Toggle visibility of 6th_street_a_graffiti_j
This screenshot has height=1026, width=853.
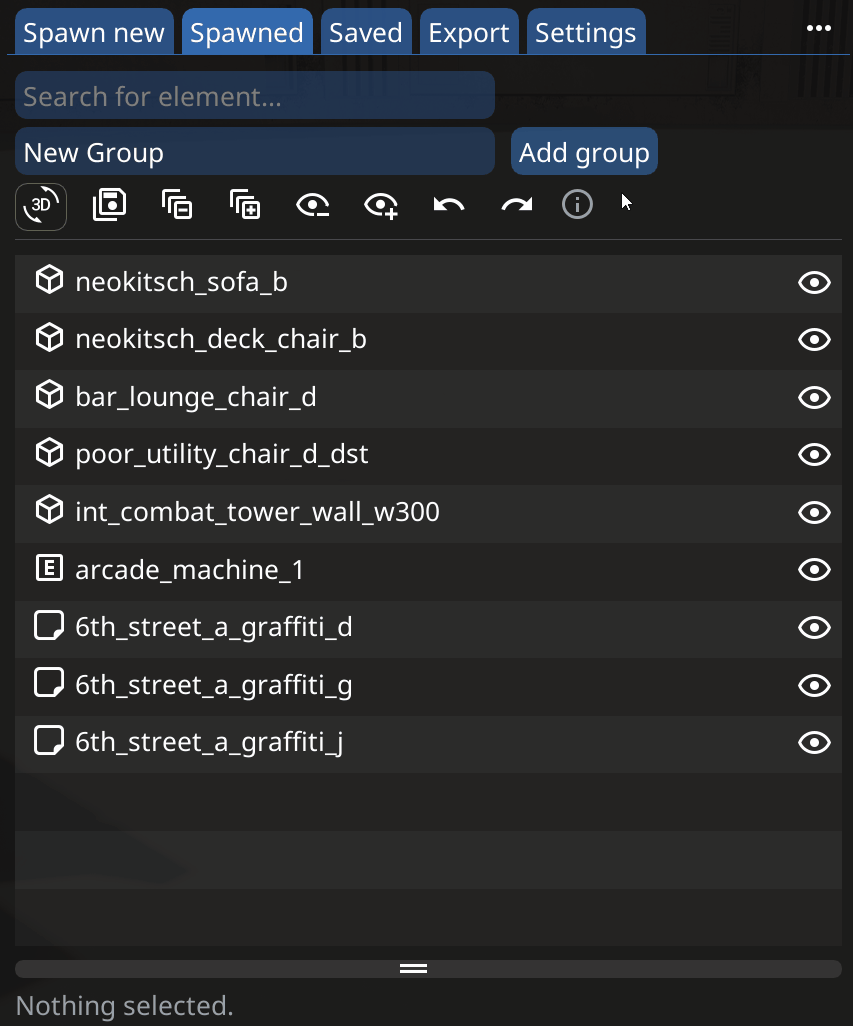pos(814,742)
